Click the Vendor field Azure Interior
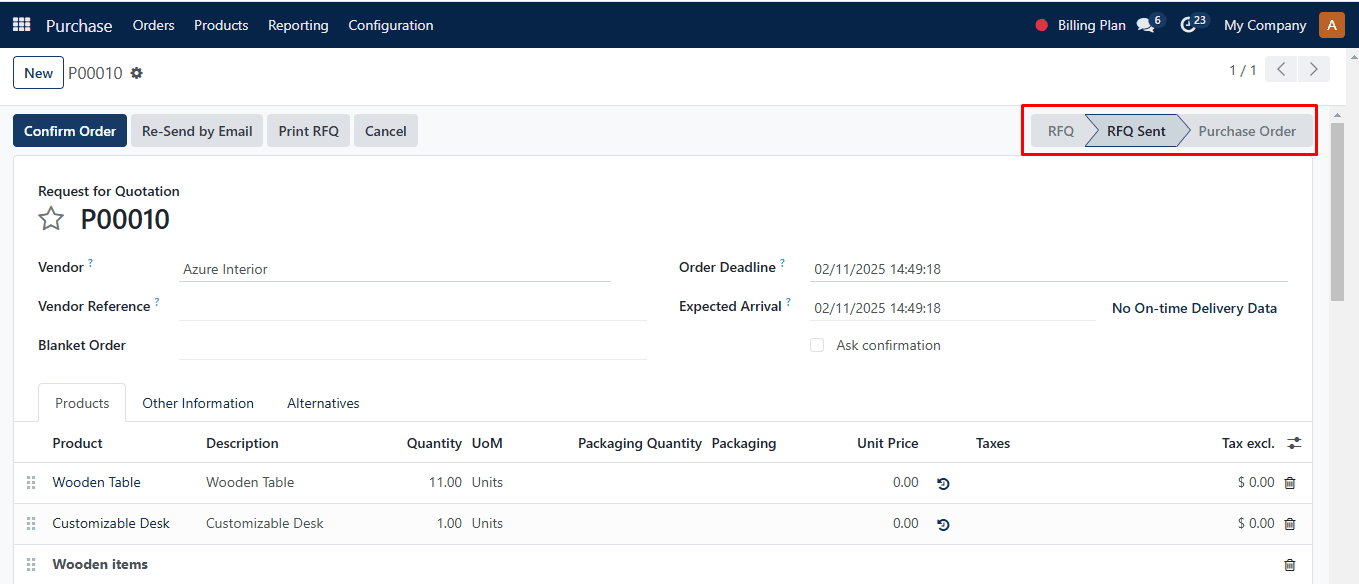This screenshot has width=1359, height=584. (395, 269)
